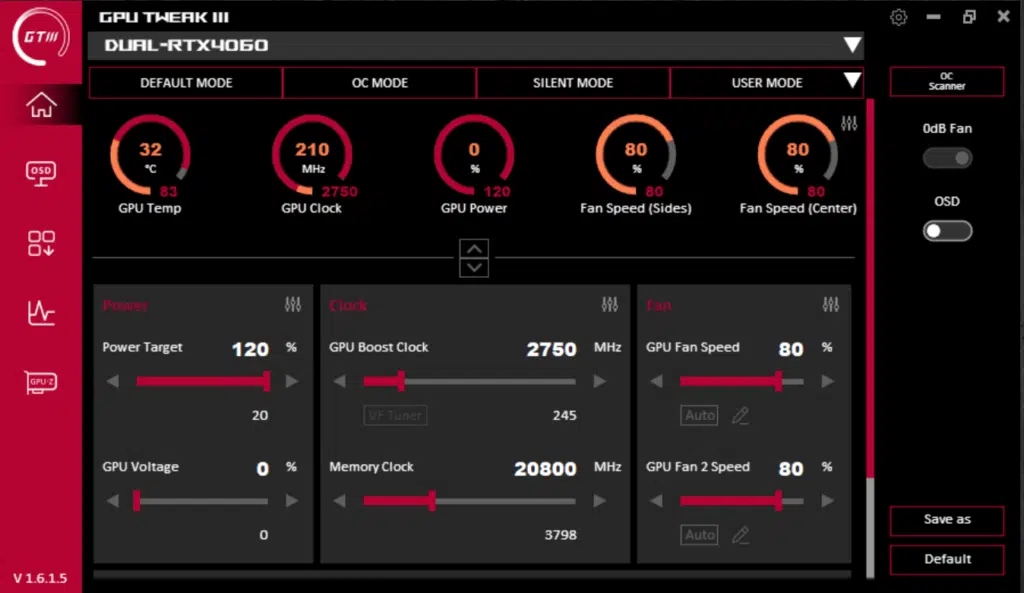Run the OC Scanner
Image resolution: width=1024 pixels, height=593 pixels.
point(946,82)
